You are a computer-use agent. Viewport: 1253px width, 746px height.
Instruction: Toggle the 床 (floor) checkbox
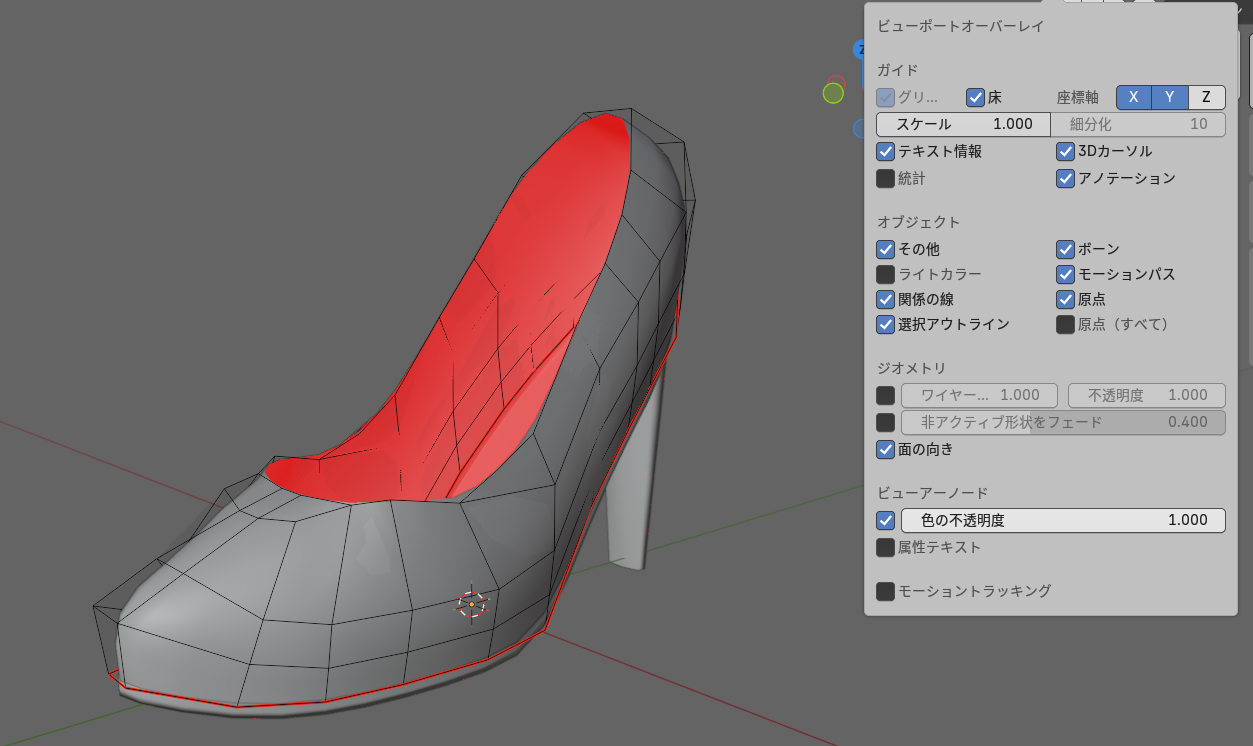point(975,97)
